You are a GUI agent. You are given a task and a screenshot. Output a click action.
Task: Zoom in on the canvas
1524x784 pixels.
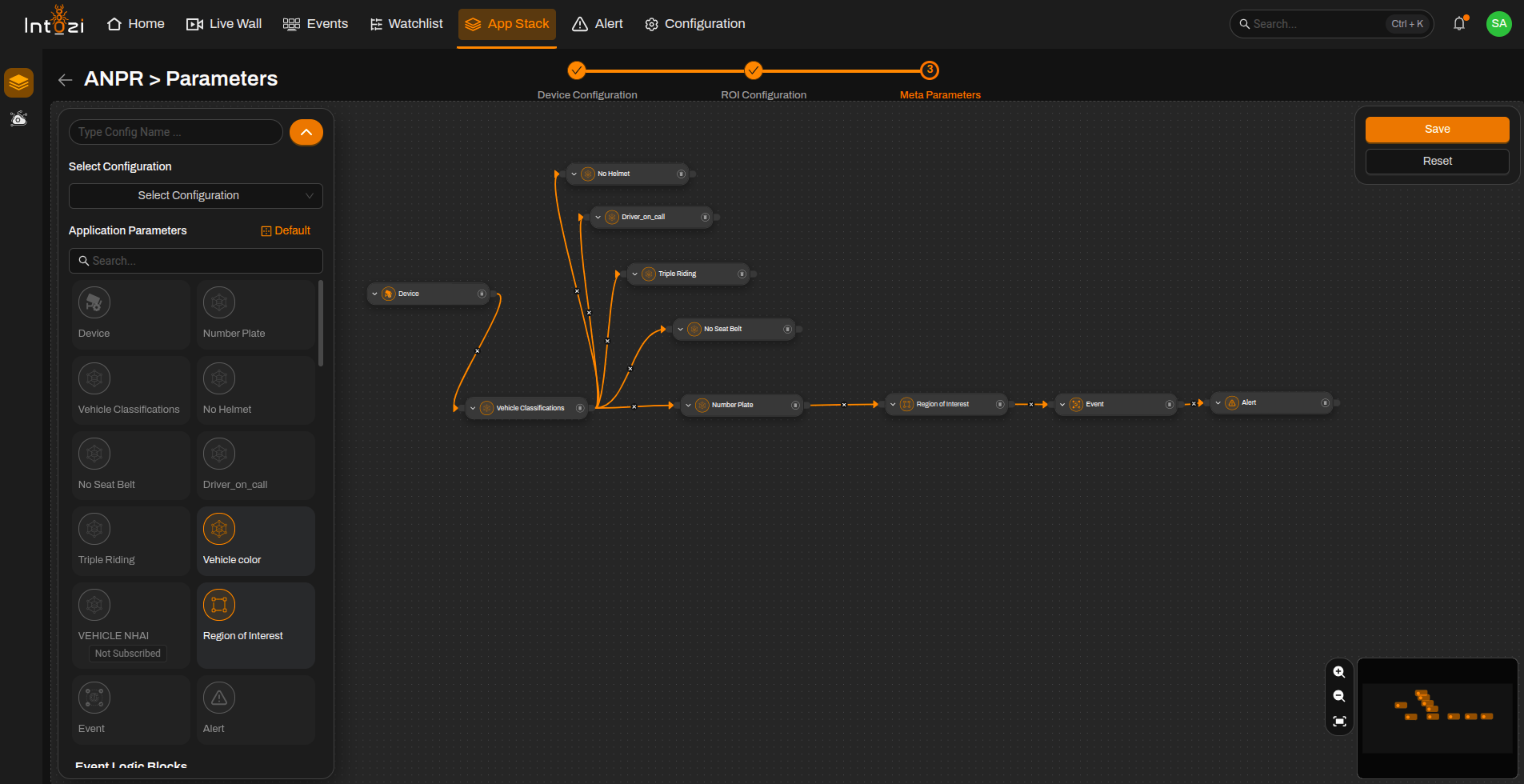1339,672
